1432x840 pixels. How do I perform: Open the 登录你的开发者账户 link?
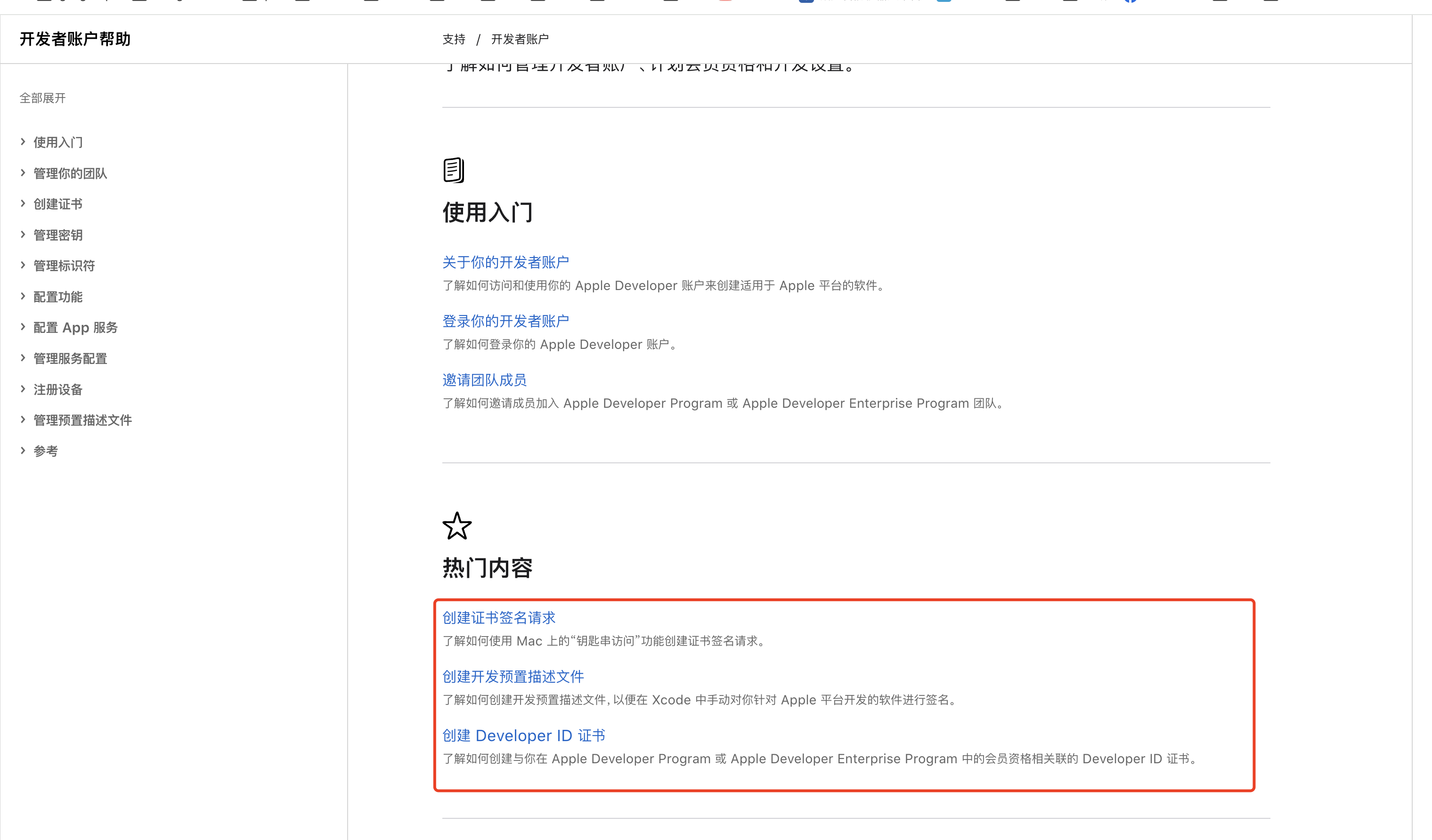coord(505,321)
